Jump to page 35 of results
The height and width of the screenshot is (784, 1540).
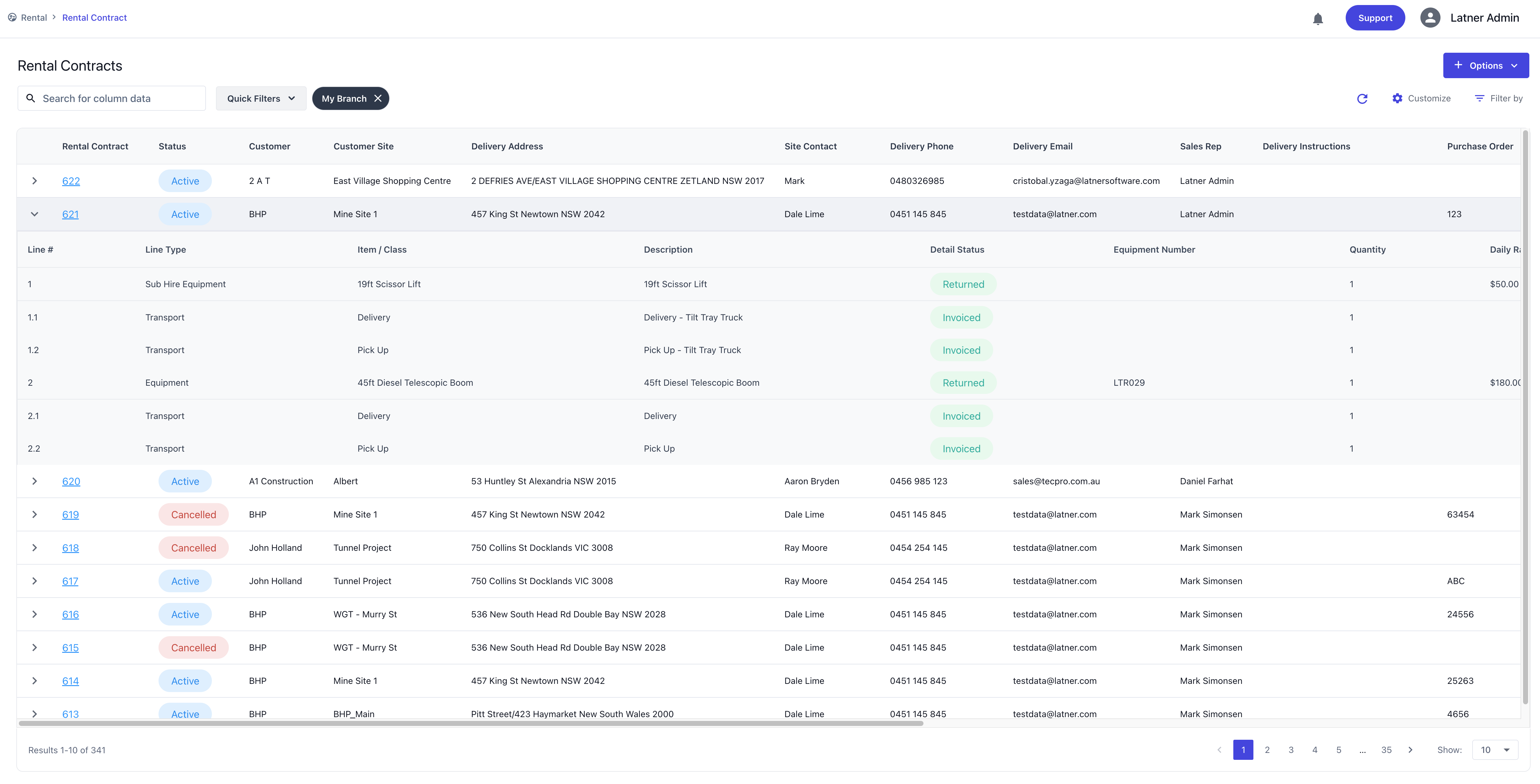coord(1387,750)
